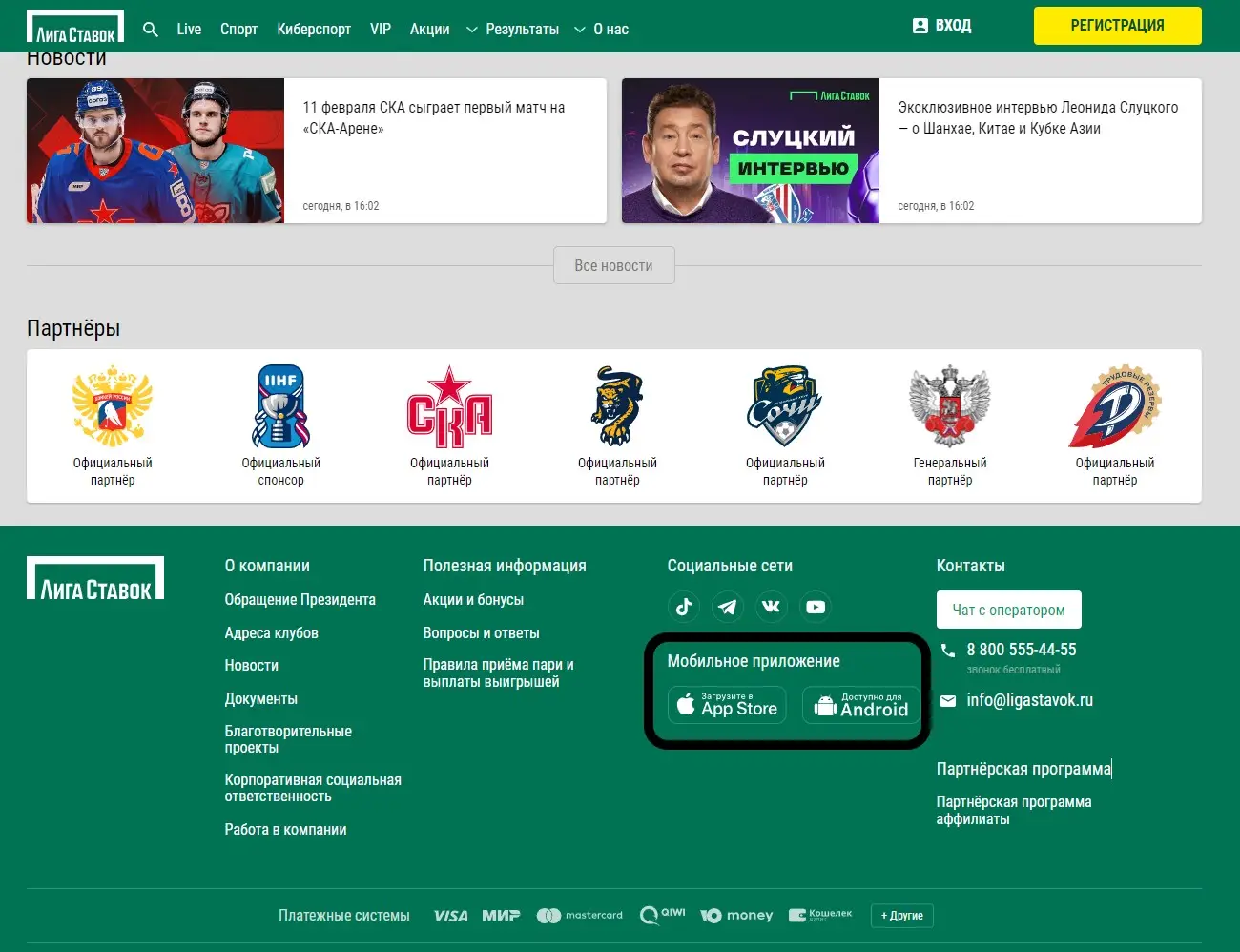The image size is (1240, 952).
Task: Open the Live menu item
Action: point(189,30)
